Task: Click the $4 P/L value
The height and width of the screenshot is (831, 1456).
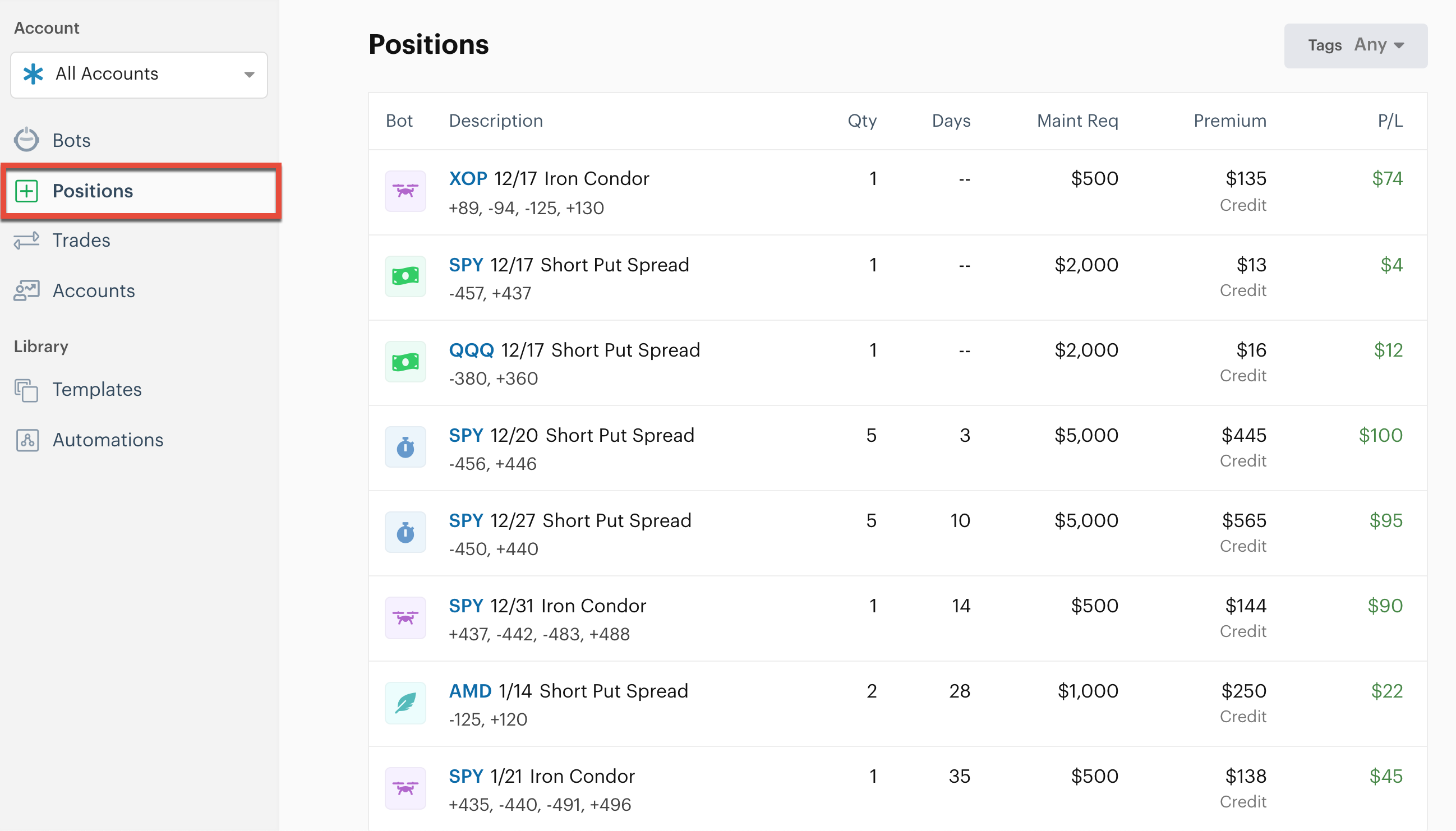Action: coord(1392,265)
